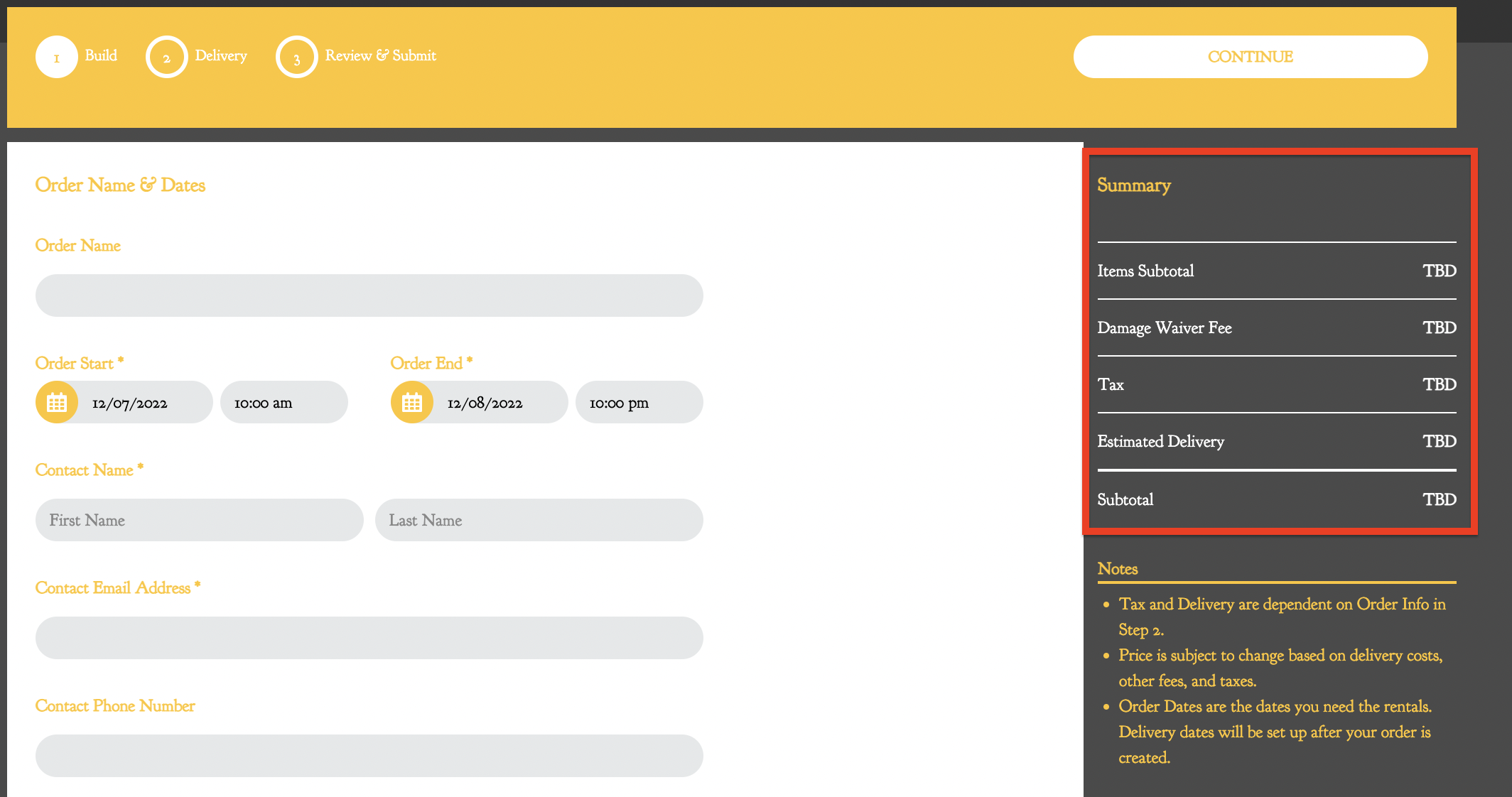Focus the Contact Phone Number input
This screenshot has width=1512, height=797.
point(369,756)
